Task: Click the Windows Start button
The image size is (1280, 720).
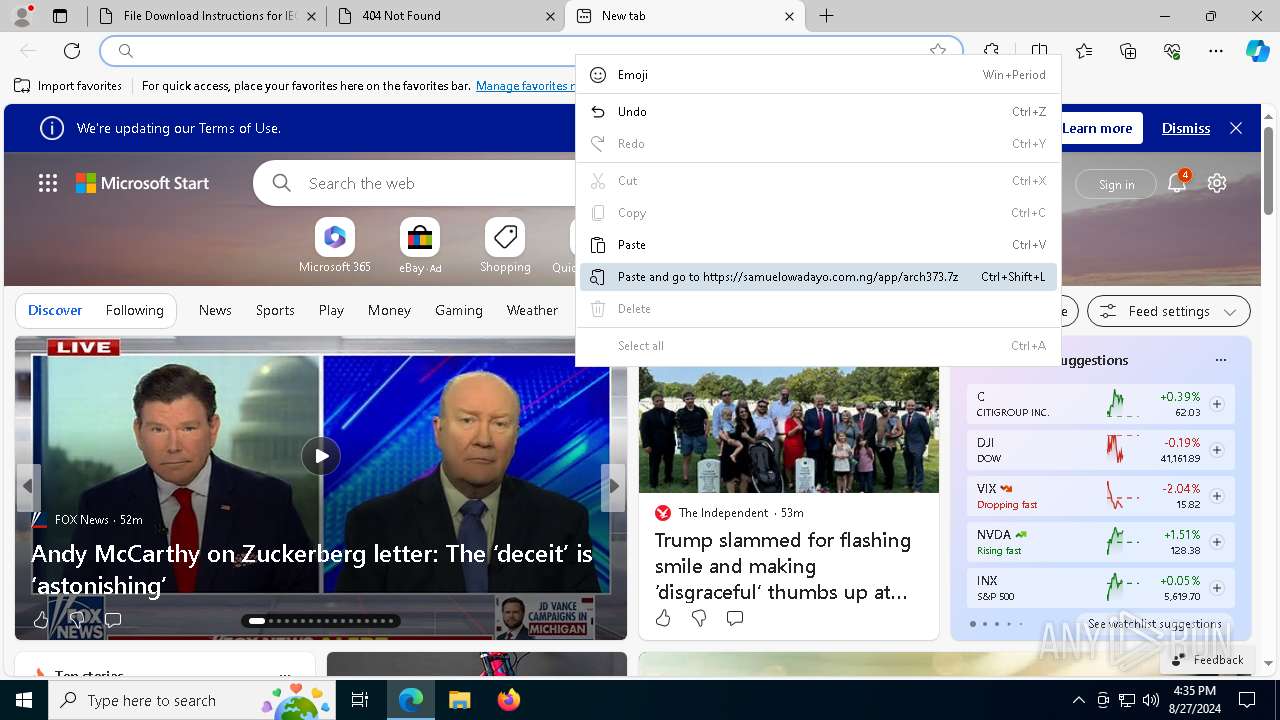Action: 24,700
